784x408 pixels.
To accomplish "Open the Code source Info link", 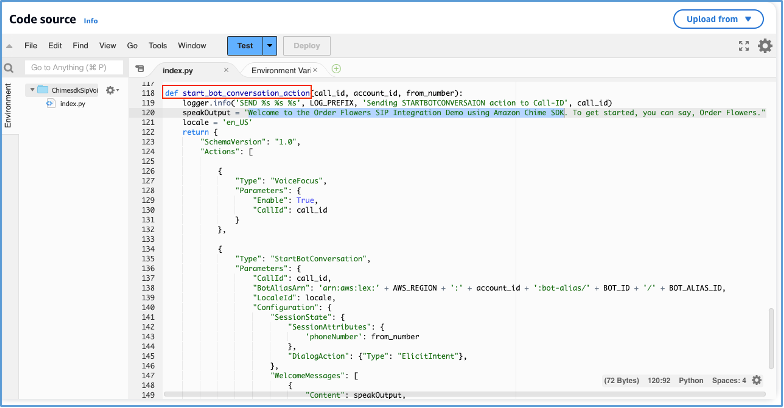I will pos(90,20).
